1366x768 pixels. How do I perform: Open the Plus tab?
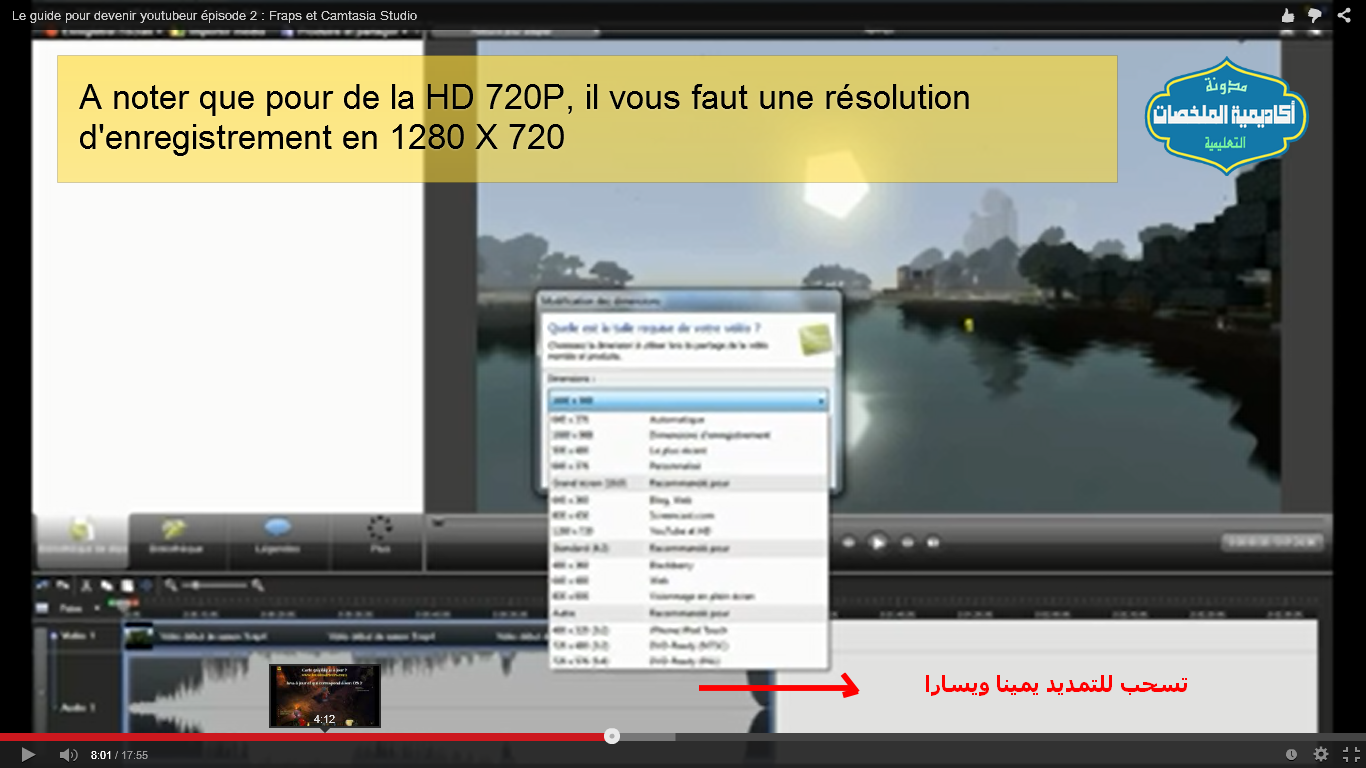tap(380, 541)
